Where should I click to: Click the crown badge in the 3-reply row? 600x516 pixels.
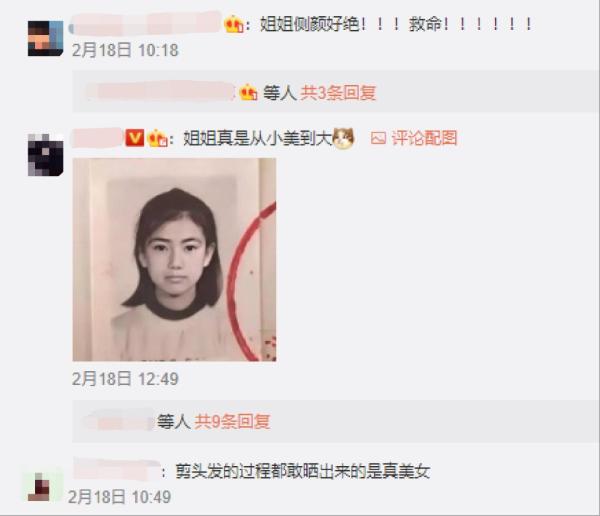[248, 93]
